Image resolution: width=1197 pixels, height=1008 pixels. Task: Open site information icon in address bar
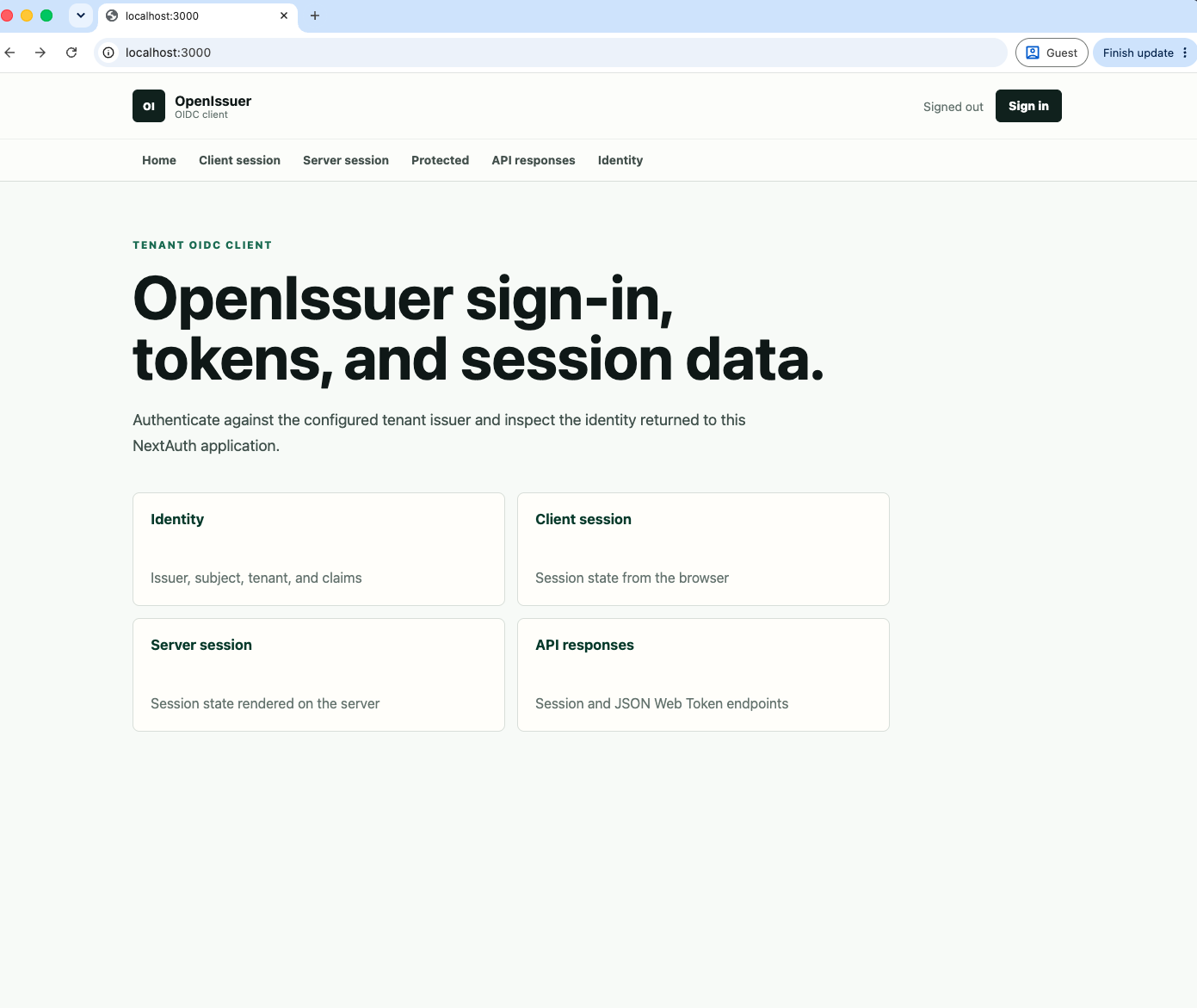(x=108, y=53)
